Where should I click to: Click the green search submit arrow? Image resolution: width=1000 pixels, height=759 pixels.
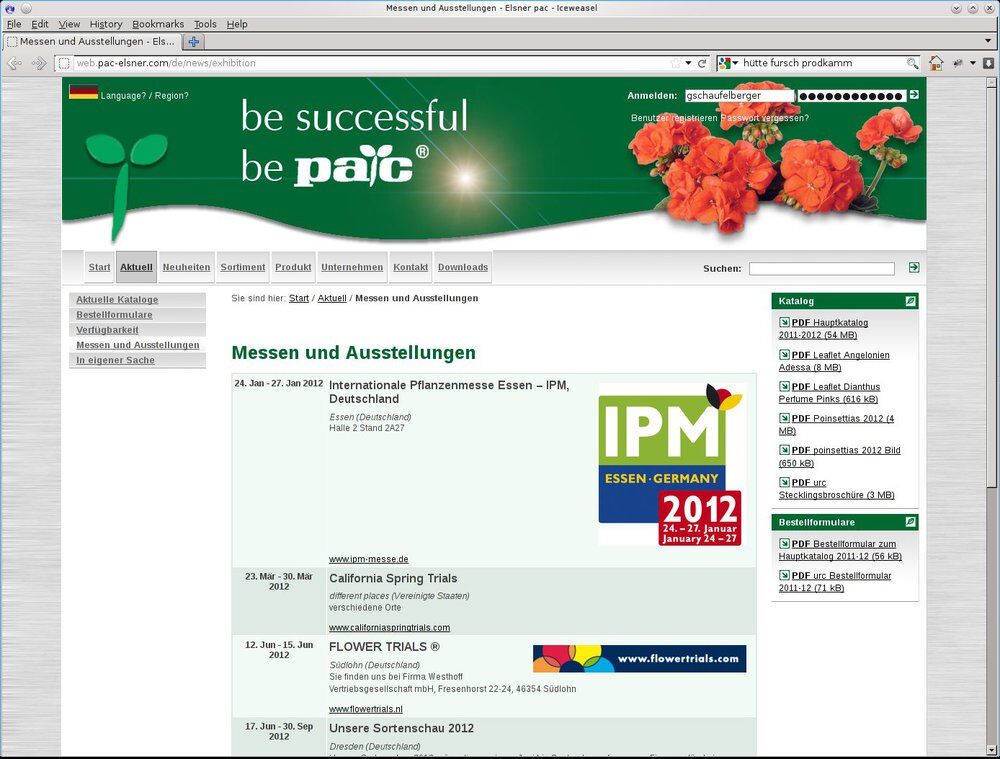click(x=914, y=268)
